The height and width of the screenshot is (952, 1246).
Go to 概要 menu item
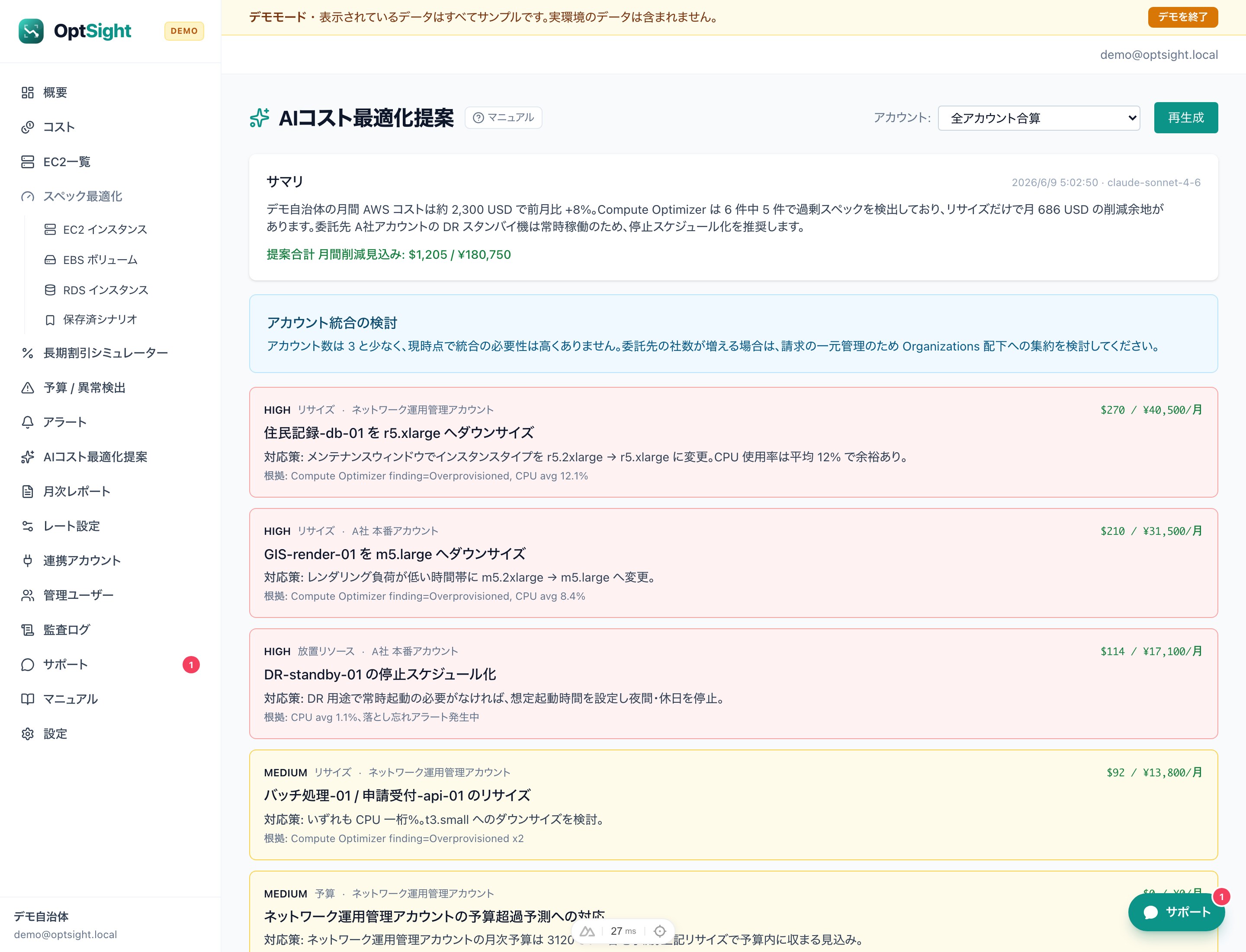click(110, 92)
